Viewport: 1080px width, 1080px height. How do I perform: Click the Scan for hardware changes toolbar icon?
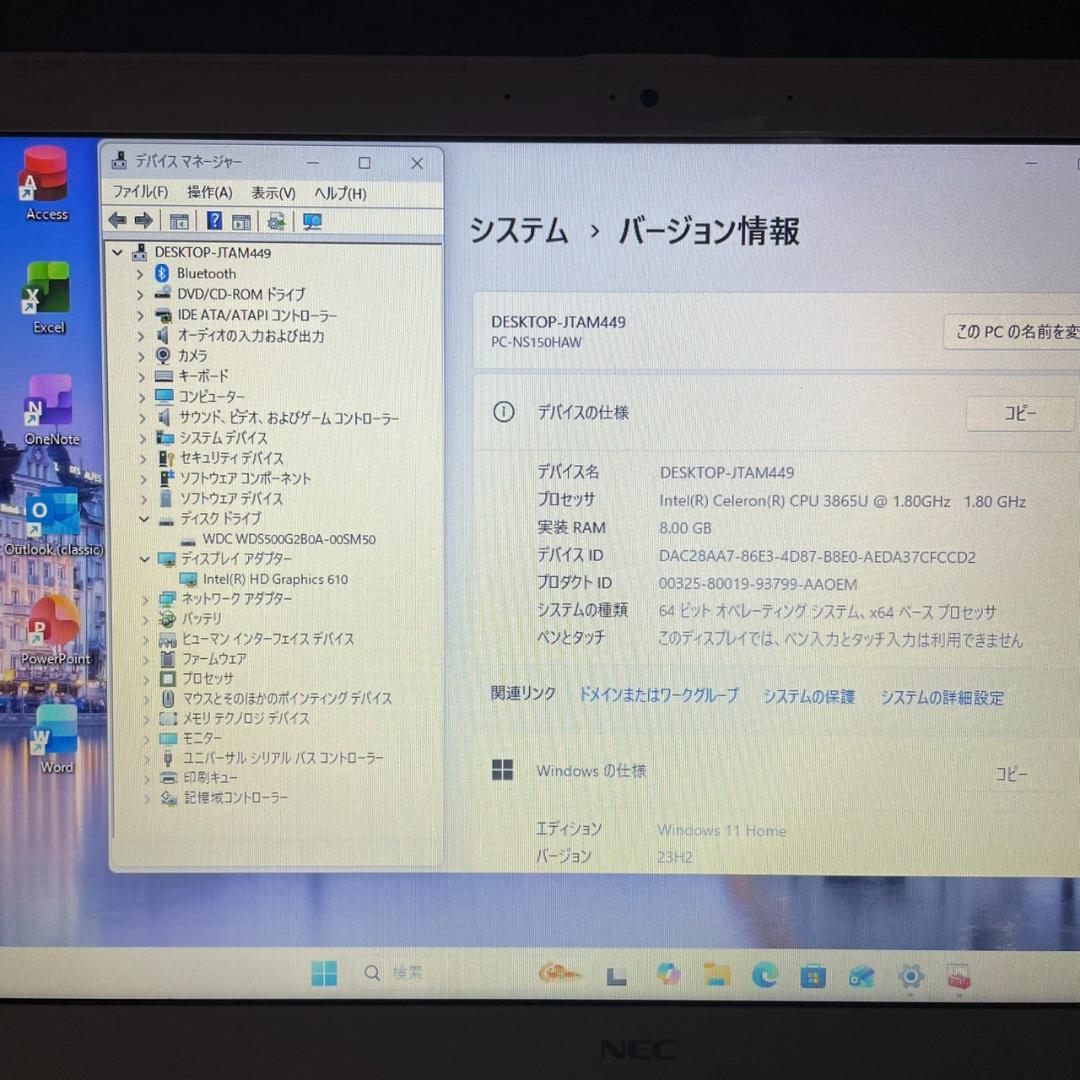tap(312, 221)
